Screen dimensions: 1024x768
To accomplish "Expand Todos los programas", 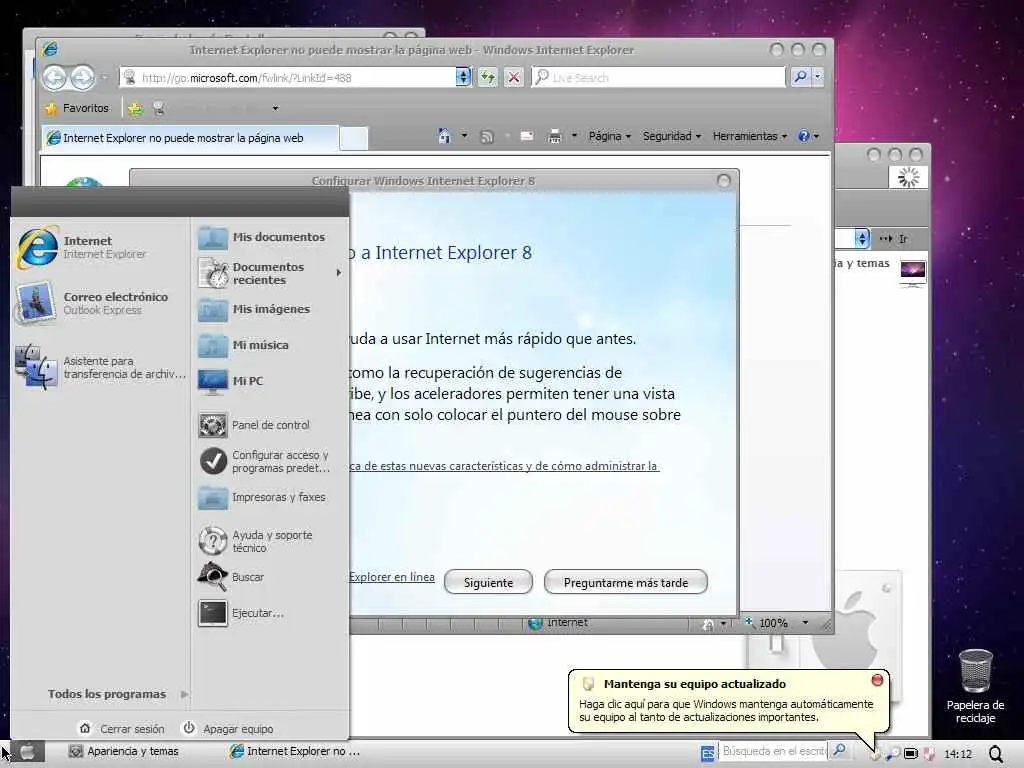I will click(118, 694).
